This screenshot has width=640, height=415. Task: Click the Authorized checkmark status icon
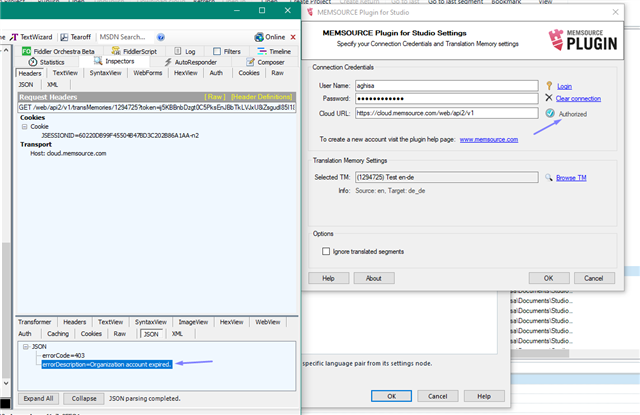point(549,114)
